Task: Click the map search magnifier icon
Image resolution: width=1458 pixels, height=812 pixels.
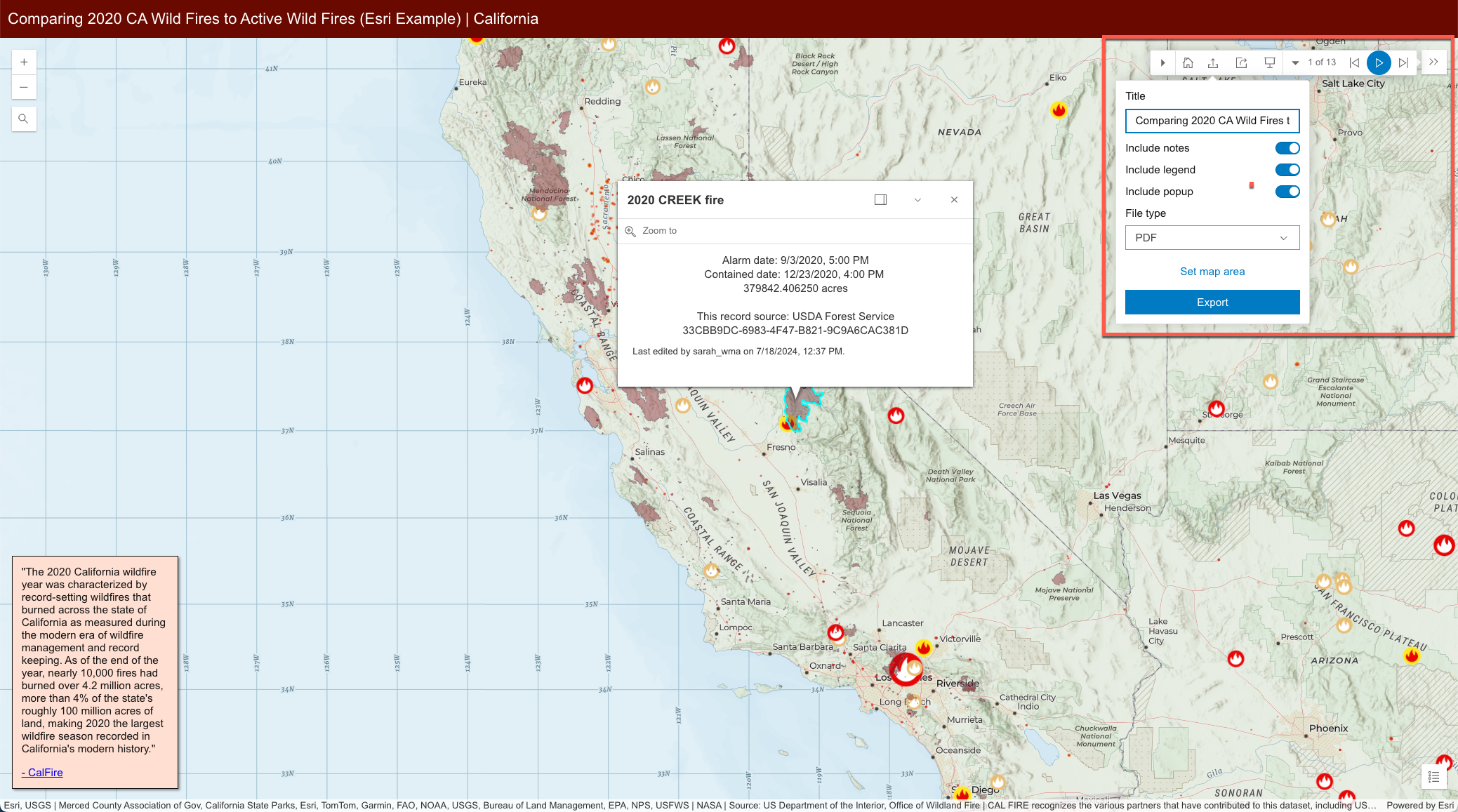Action: 23,119
